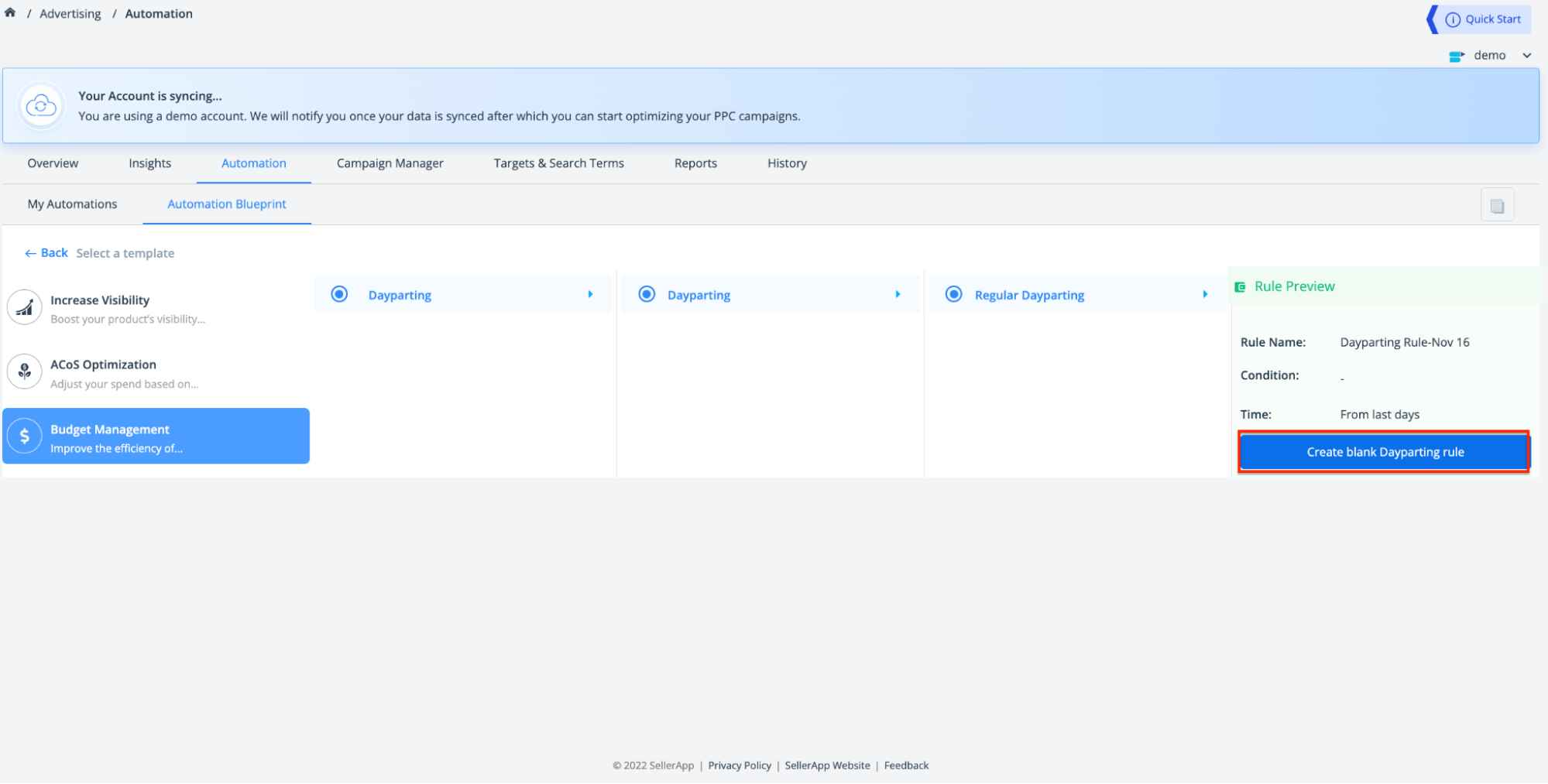Click the first Dayparting label
This screenshot has height=784, width=1548.
[400, 295]
